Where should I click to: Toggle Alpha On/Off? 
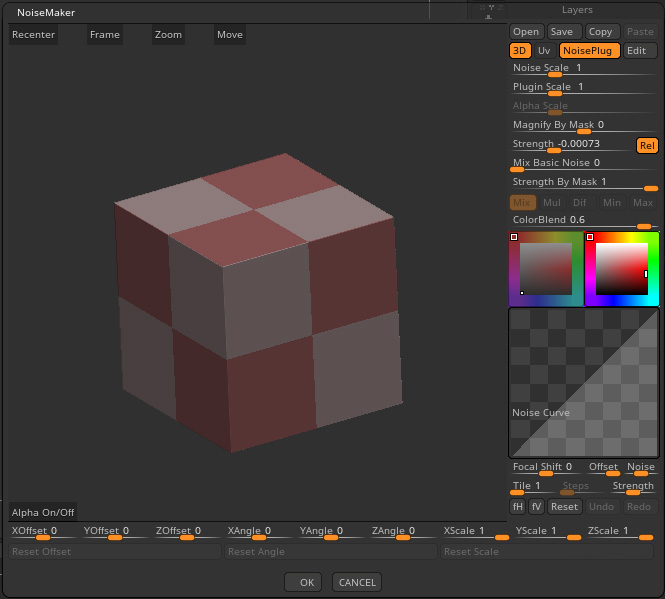pos(43,513)
